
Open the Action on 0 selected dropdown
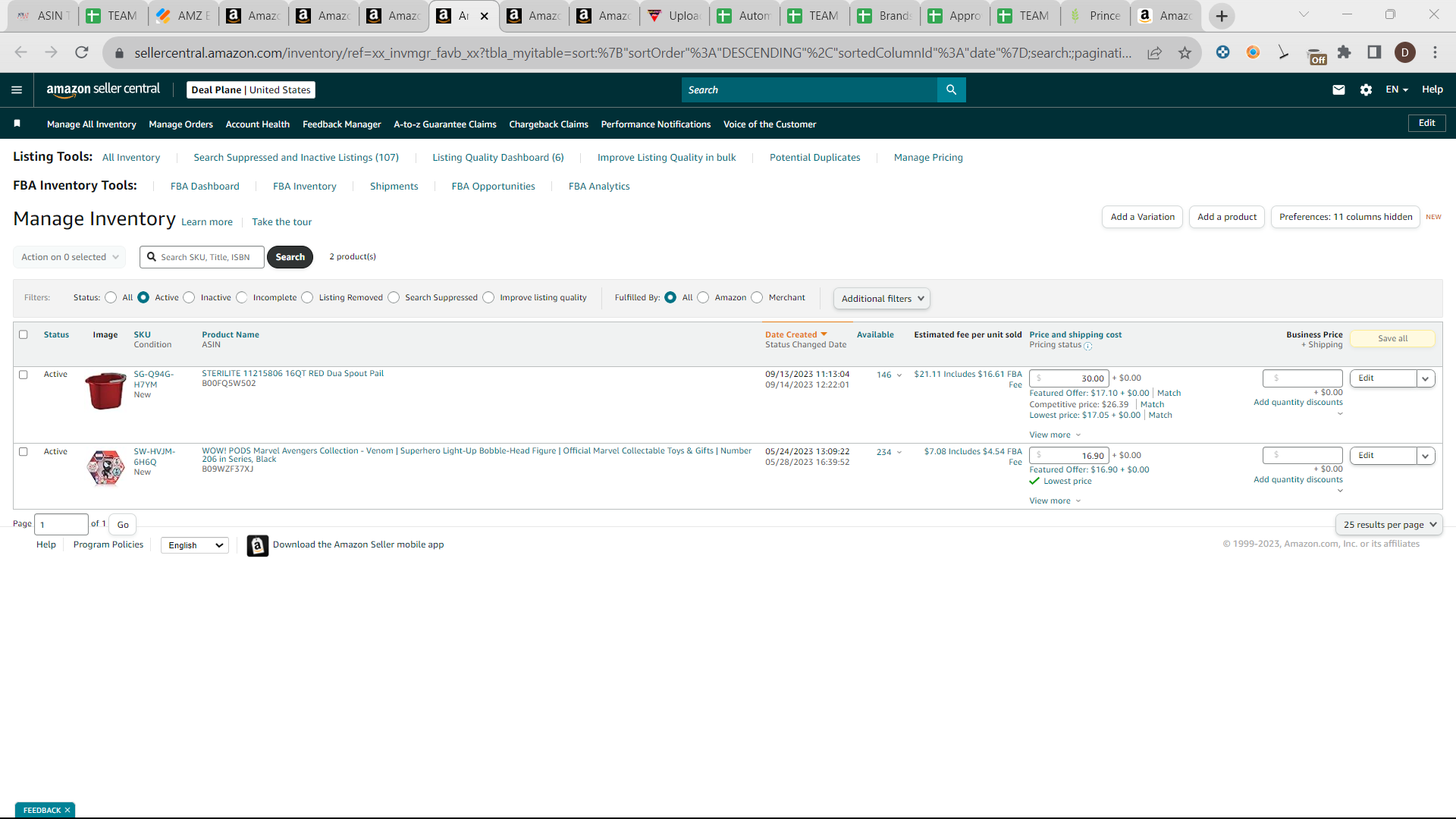coord(70,257)
